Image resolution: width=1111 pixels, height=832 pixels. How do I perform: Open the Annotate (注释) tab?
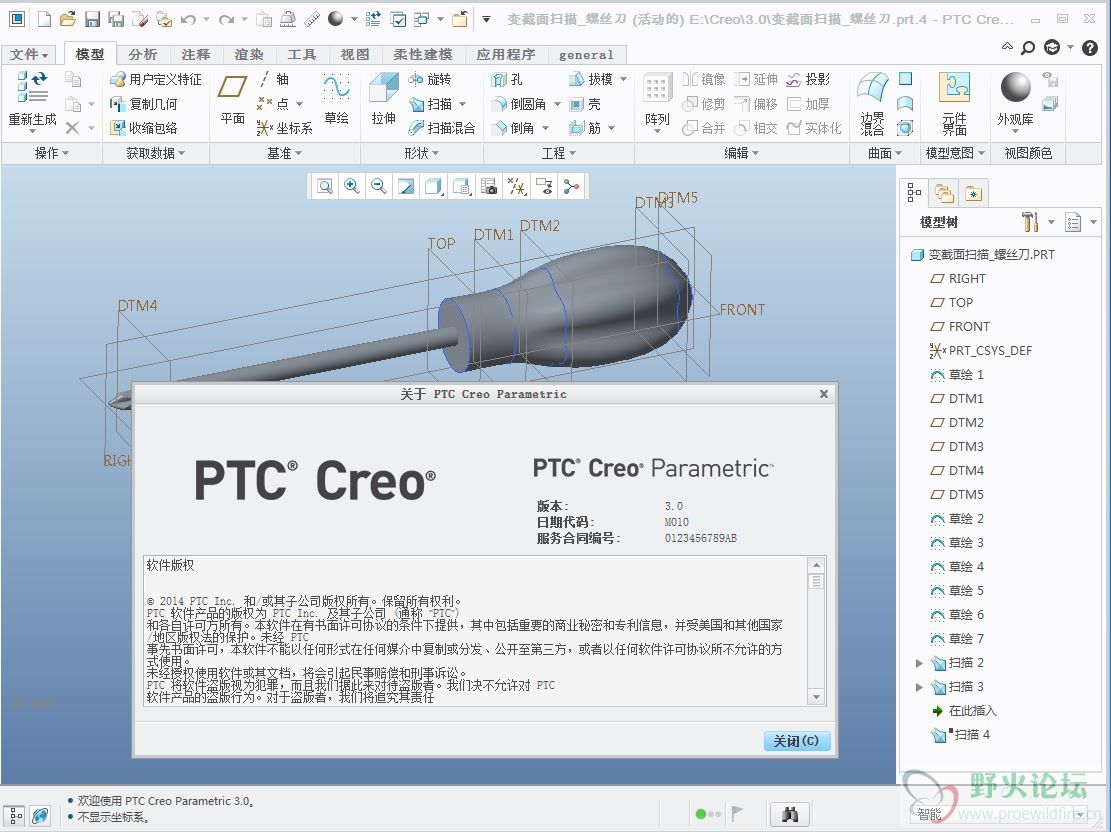pyautogui.click(x=196, y=55)
